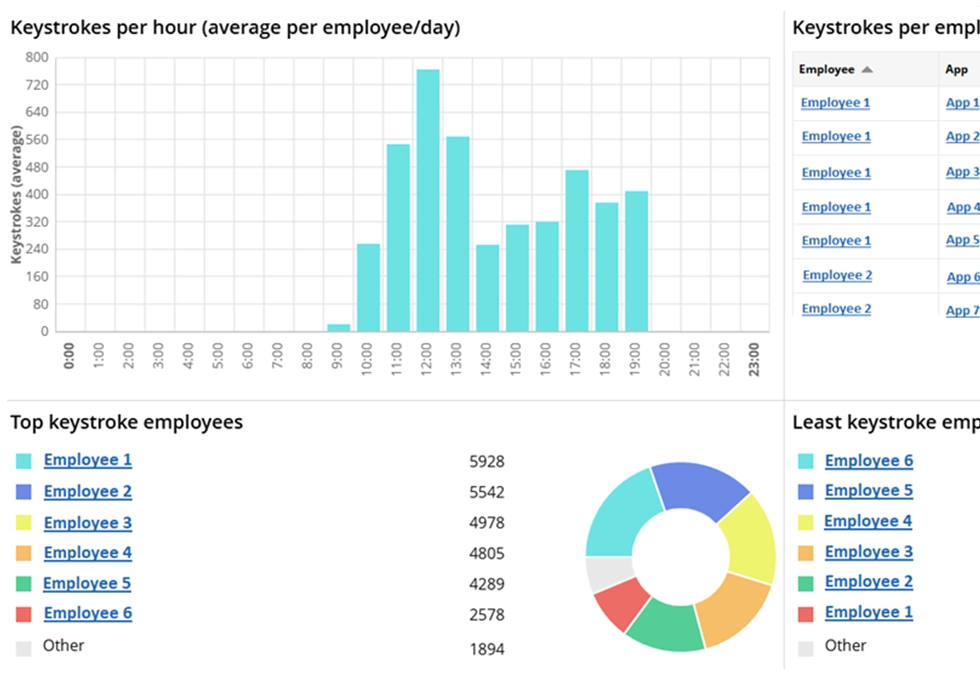This screenshot has width=980, height=680.
Task: Open the App 5 link
Action: 962,240
